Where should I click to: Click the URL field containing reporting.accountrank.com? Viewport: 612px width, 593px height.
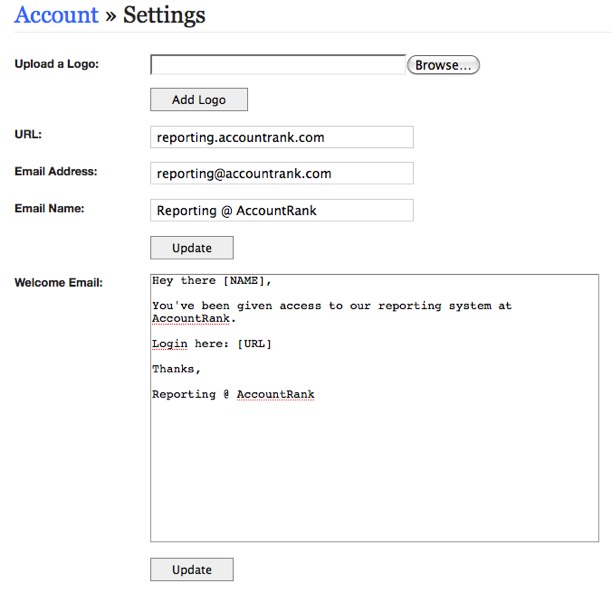[281, 137]
